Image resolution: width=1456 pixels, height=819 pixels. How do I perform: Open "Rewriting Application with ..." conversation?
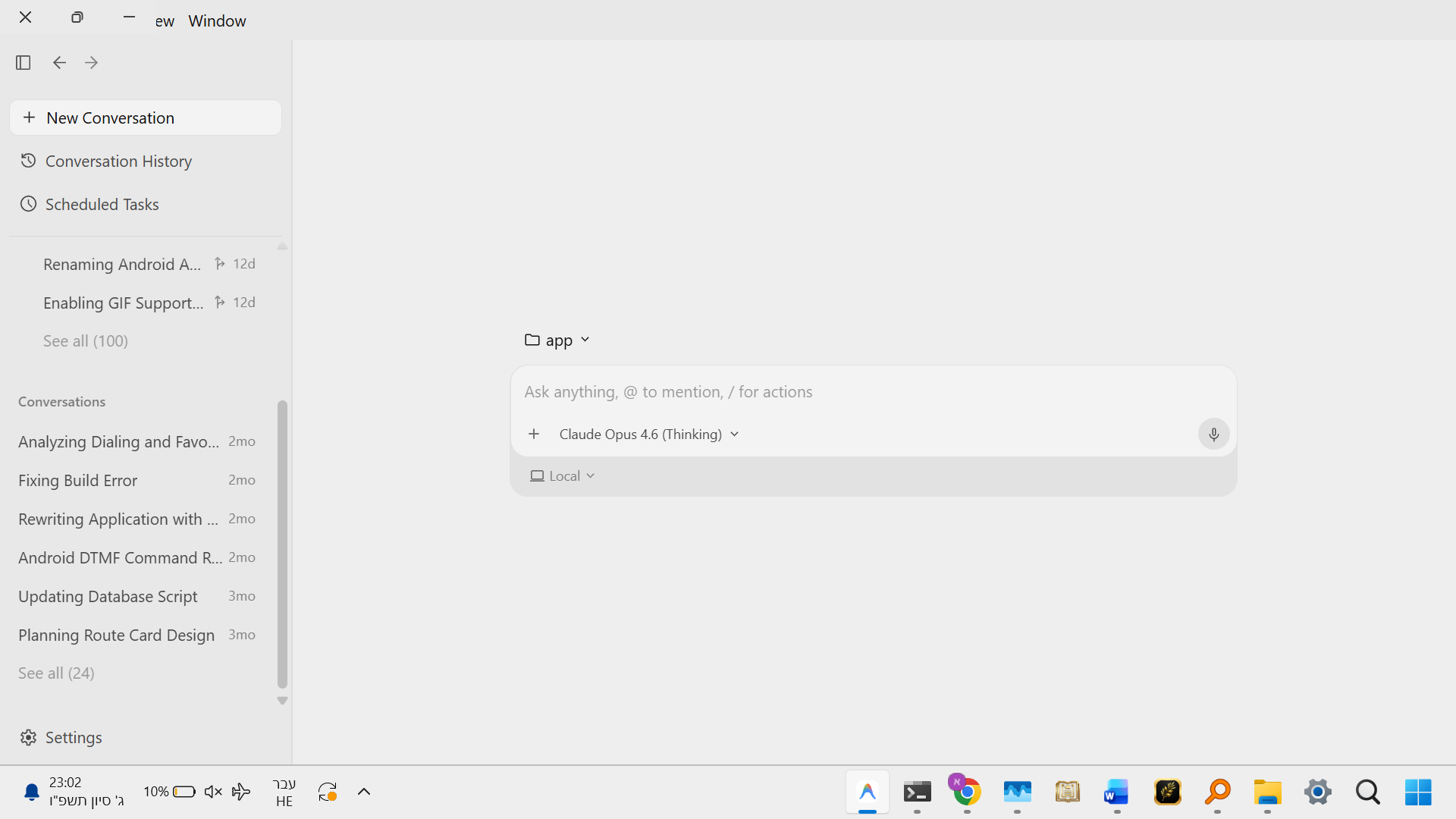136,519
